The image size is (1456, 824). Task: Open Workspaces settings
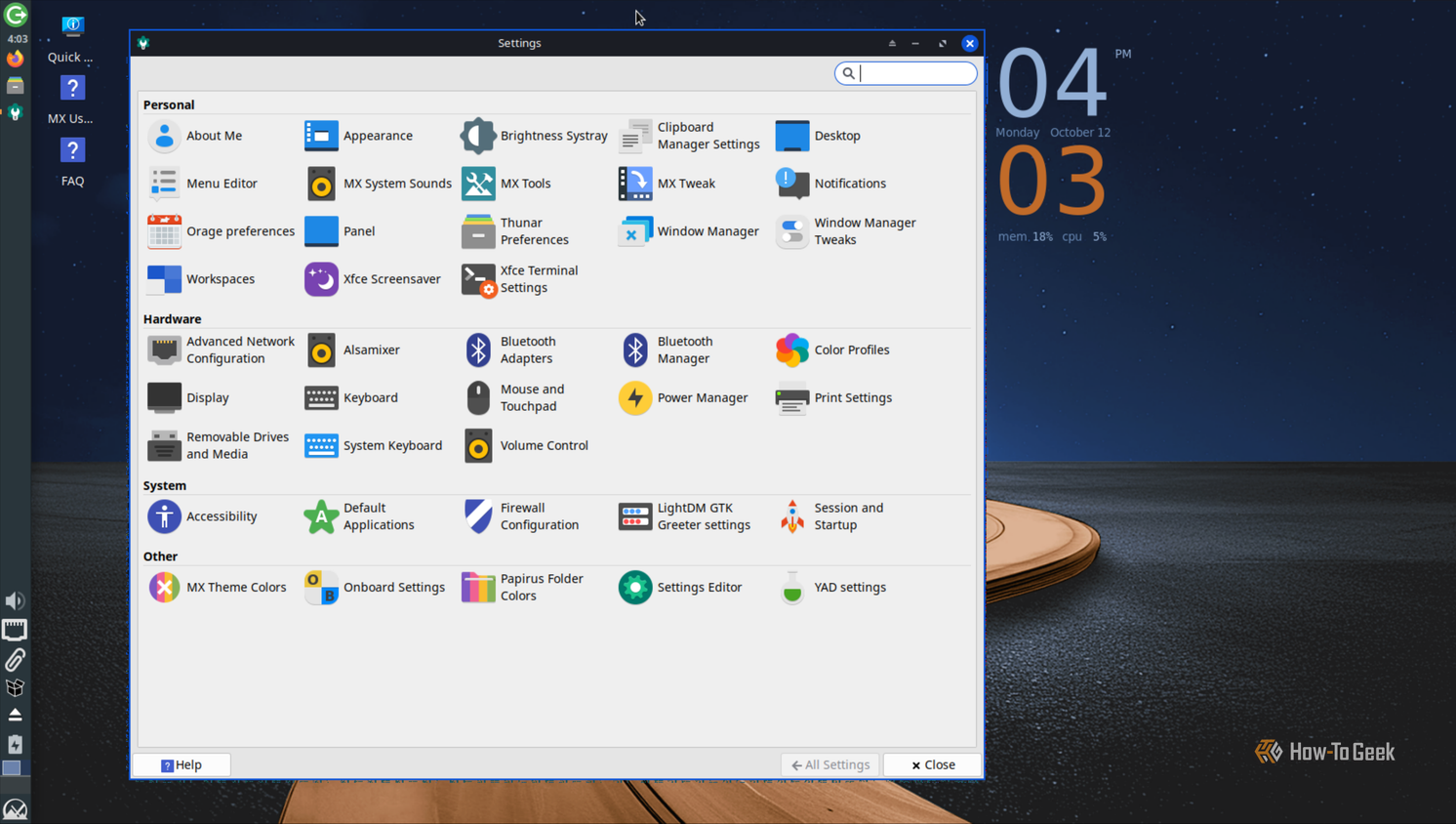[201, 279]
